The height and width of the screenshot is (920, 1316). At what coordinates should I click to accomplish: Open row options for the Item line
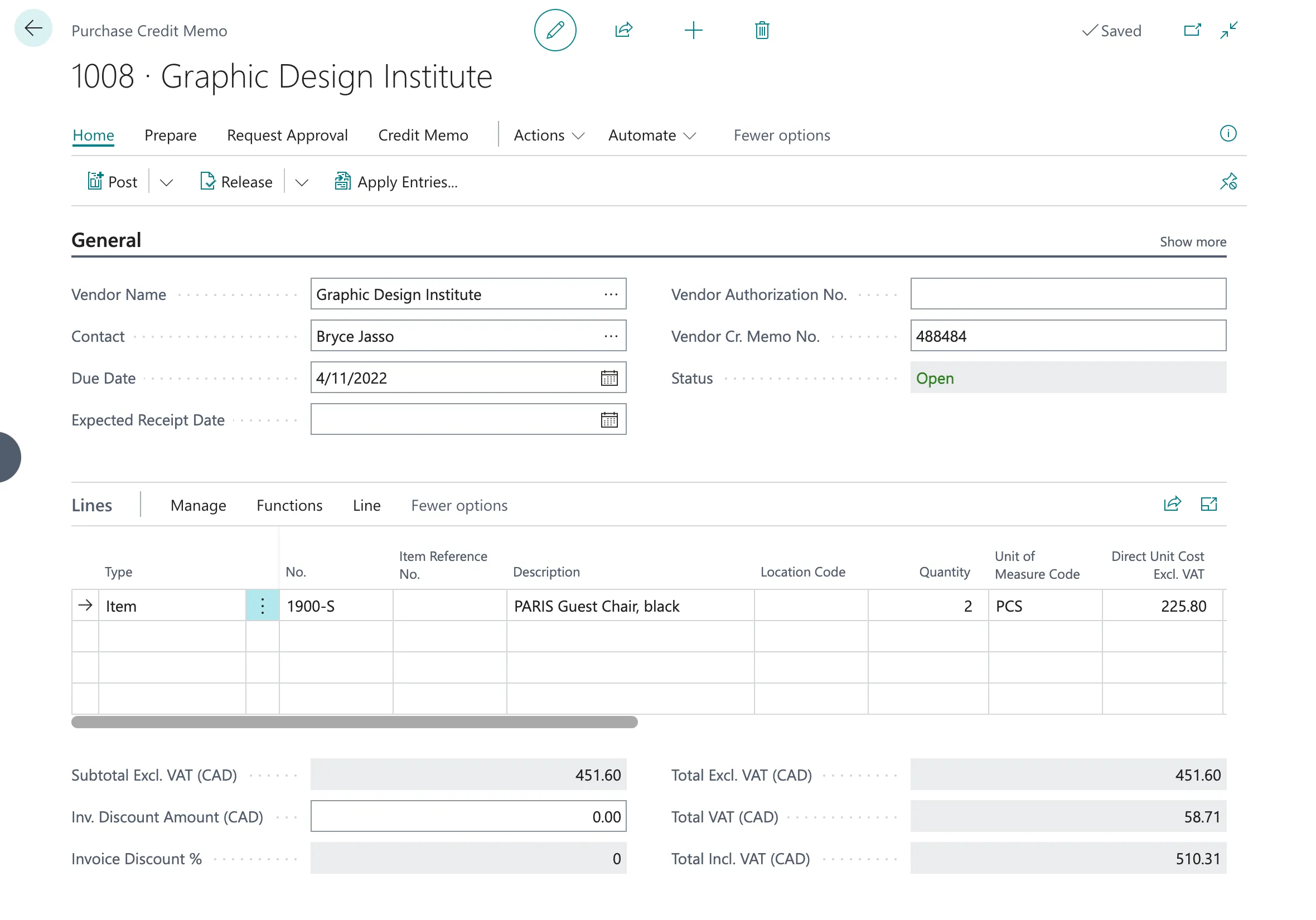263,606
